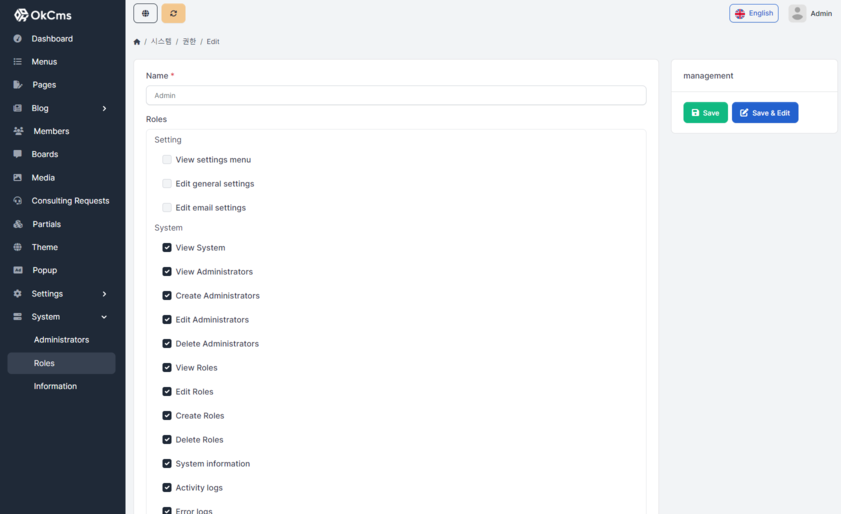Uncheck the Create Roles checkbox
This screenshot has width=841, height=514.
pyautogui.click(x=167, y=416)
